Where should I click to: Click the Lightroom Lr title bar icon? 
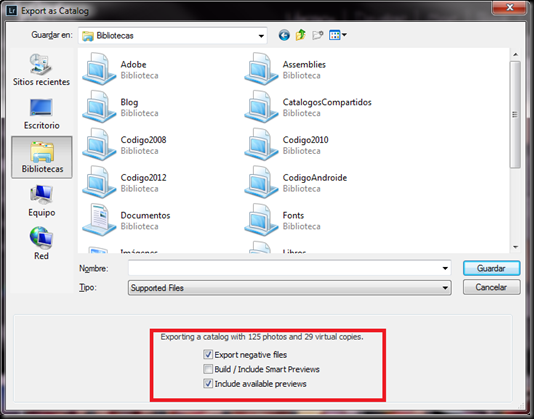[12, 11]
